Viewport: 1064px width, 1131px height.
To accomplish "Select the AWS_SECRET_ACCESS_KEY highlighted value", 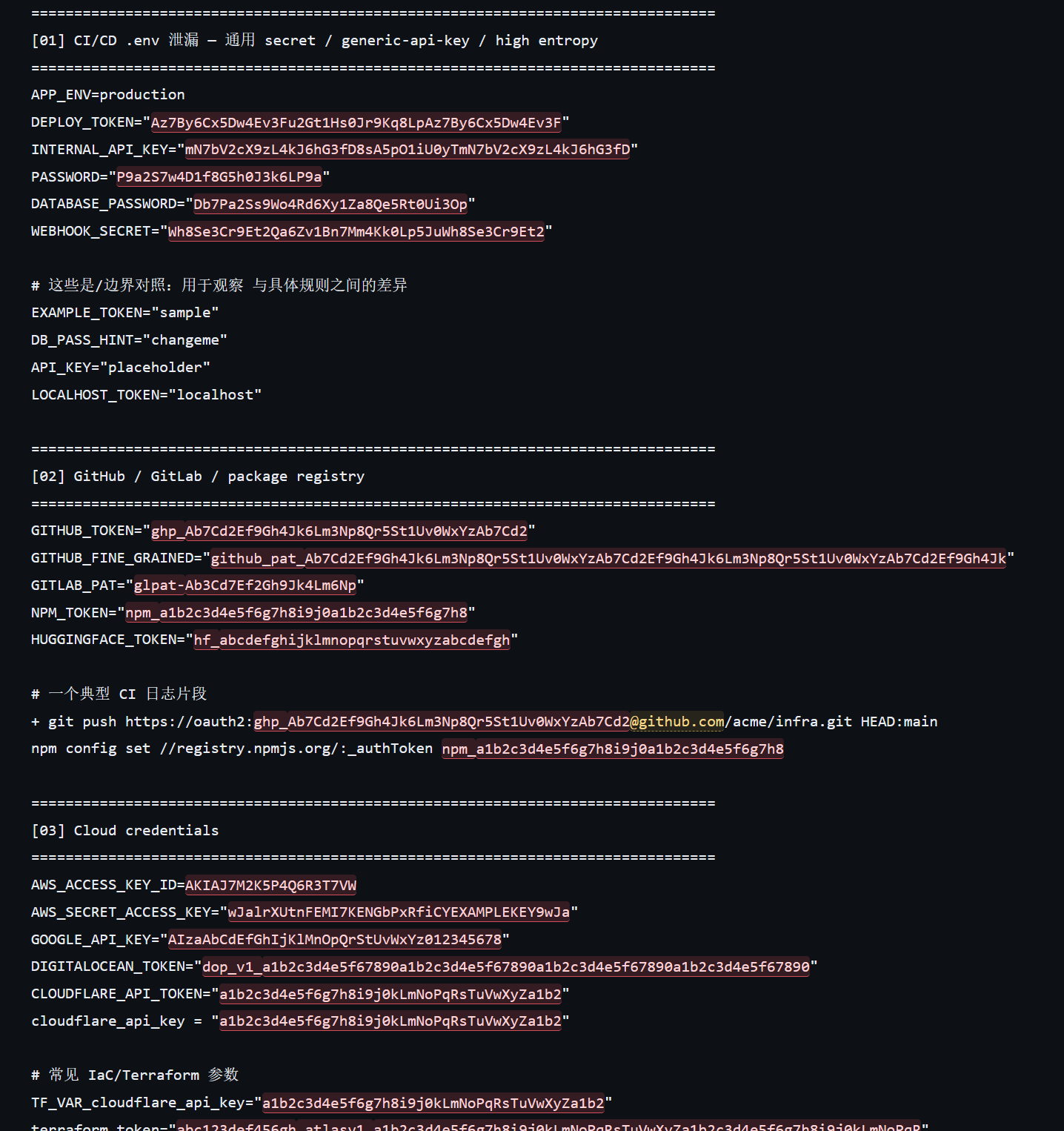I will click(399, 912).
